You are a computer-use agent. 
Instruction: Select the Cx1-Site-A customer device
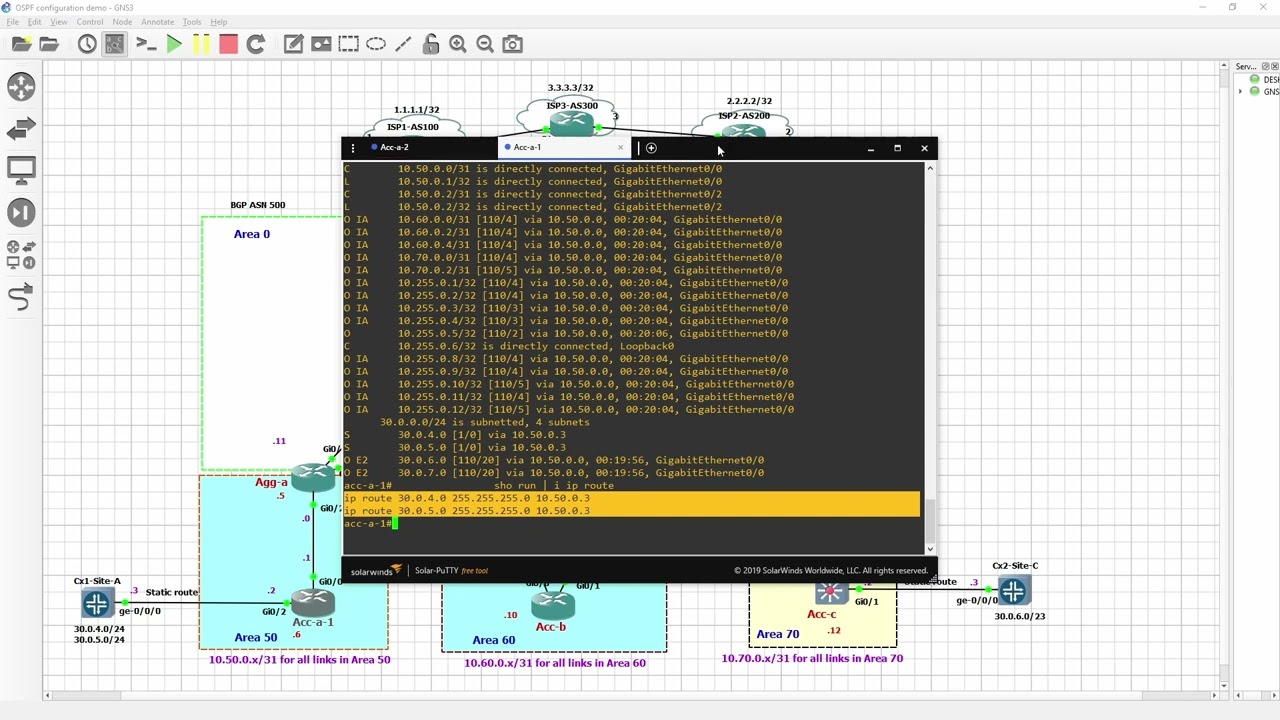click(97, 603)
